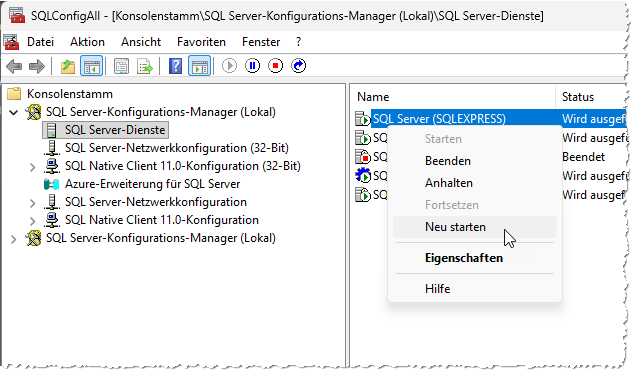The height and width of the screenshot is (374, 634).
Task: Choose Anhalten in the context menu
Action: [475, 183]
